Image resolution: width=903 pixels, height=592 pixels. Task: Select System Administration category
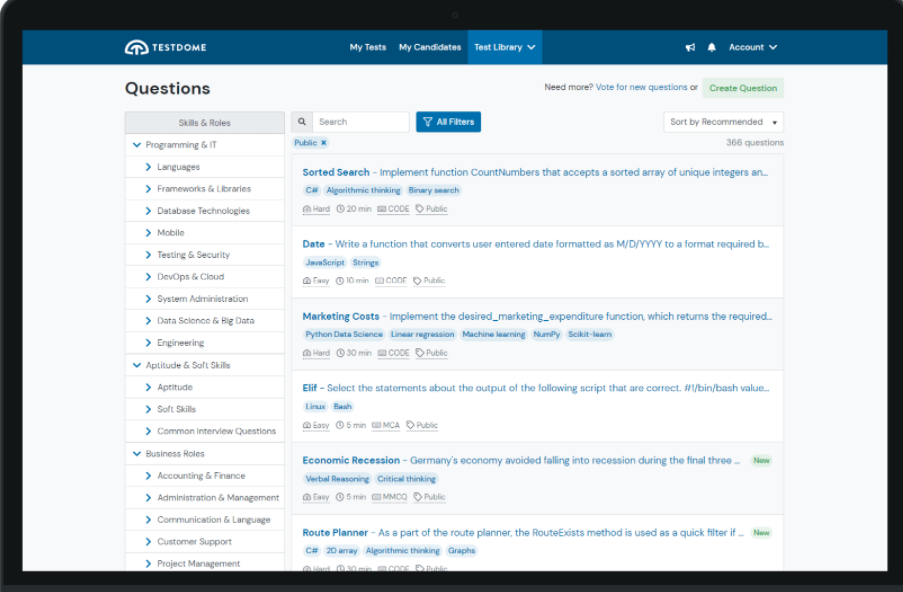[x=203, y=299]
